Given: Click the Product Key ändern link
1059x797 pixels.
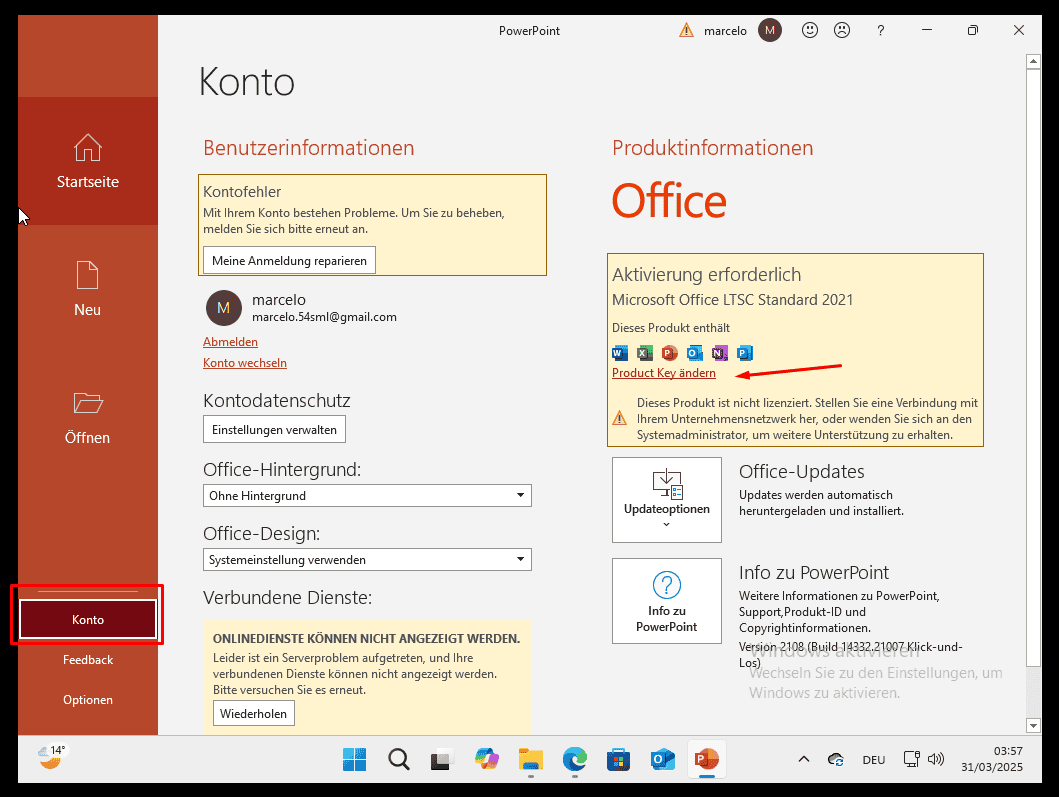Looking at the screenshot, I should click(664, 373).
